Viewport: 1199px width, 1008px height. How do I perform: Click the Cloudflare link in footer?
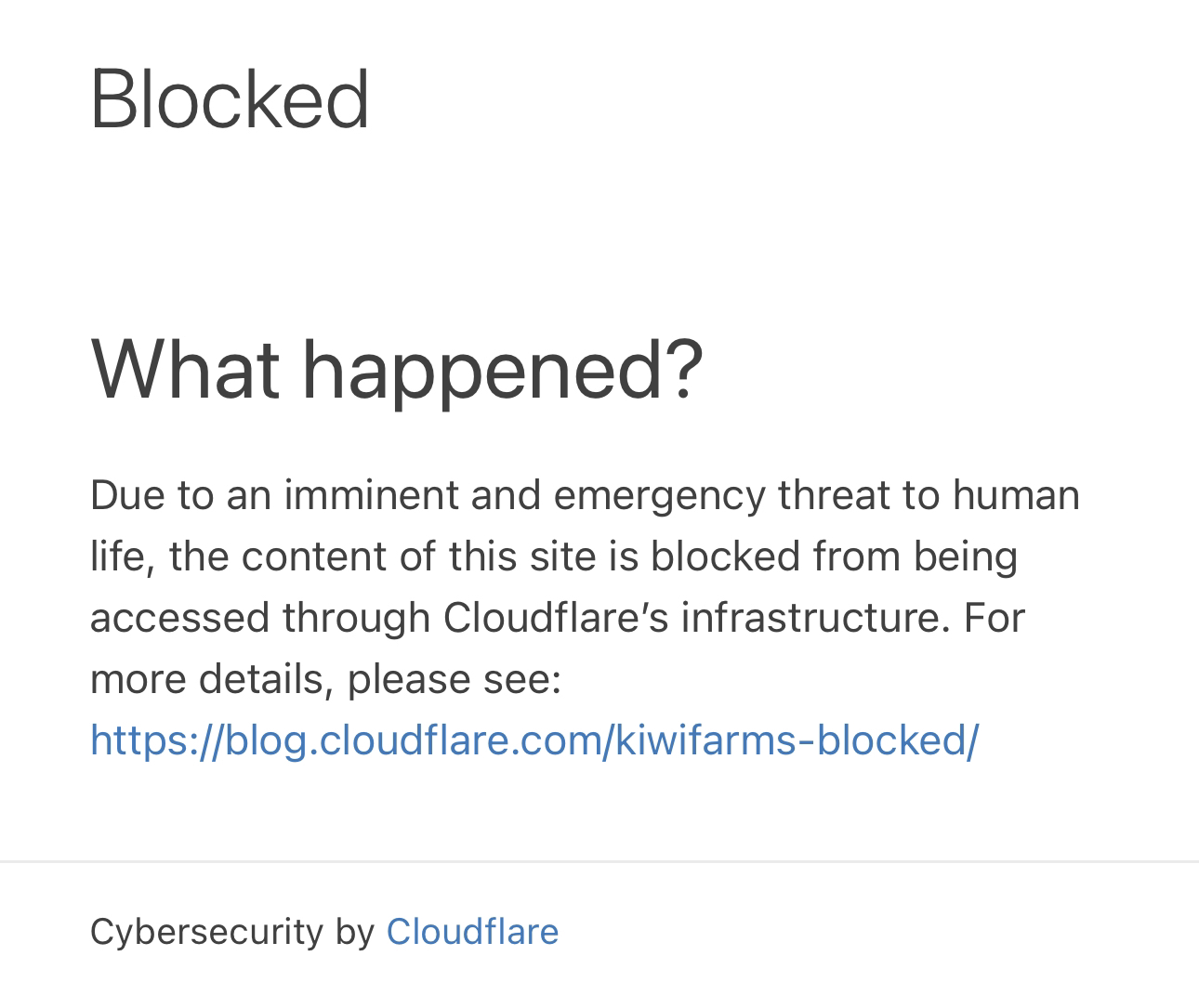[472, 931]
